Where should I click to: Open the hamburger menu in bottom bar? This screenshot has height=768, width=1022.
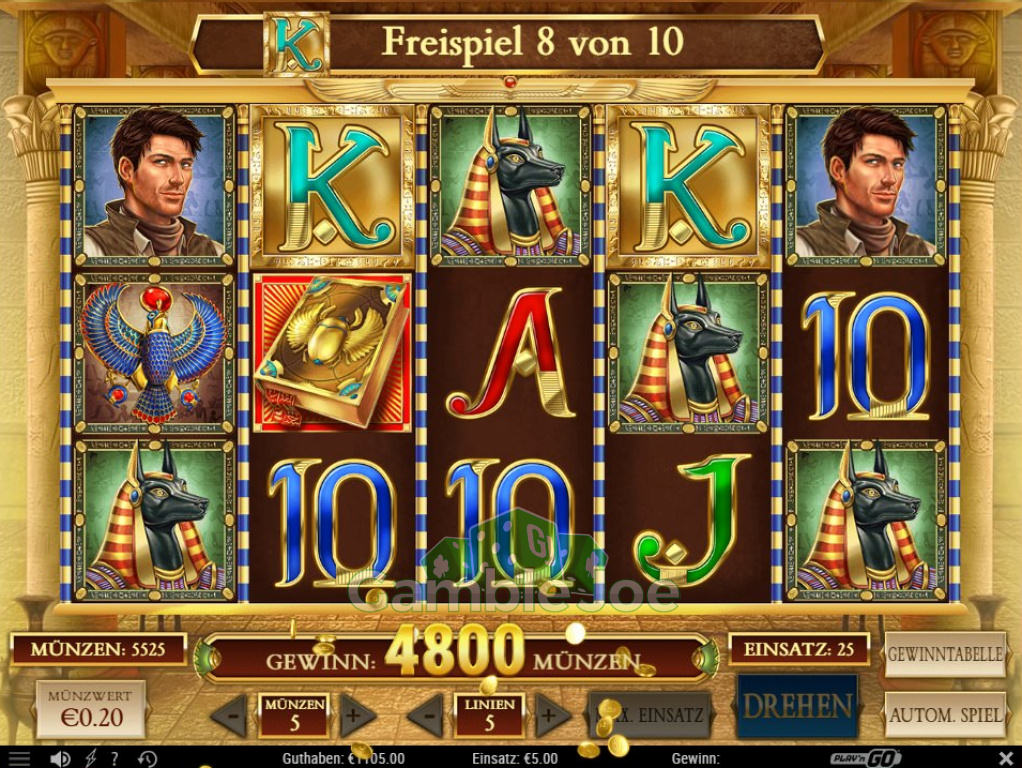click(18, 758)
